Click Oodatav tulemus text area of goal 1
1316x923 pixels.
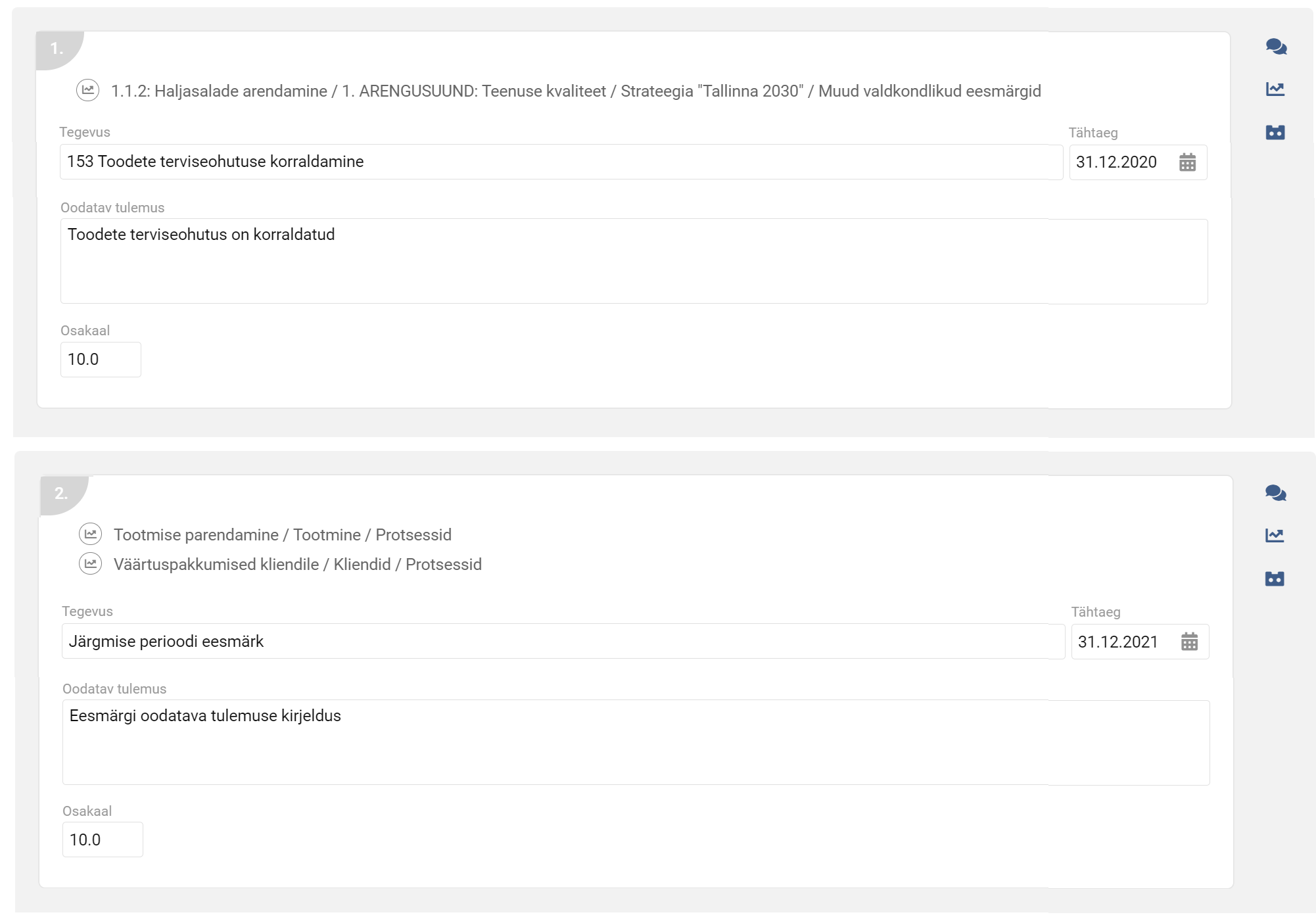[x=634, y=261]
